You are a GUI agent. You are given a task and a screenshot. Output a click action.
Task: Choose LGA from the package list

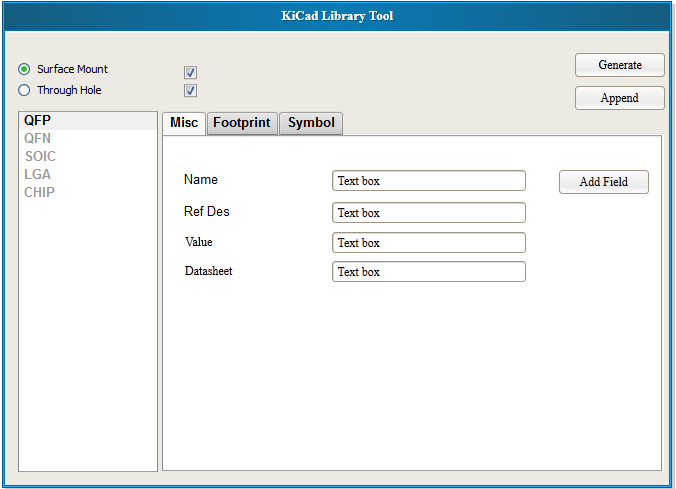(x=38, y=174)
